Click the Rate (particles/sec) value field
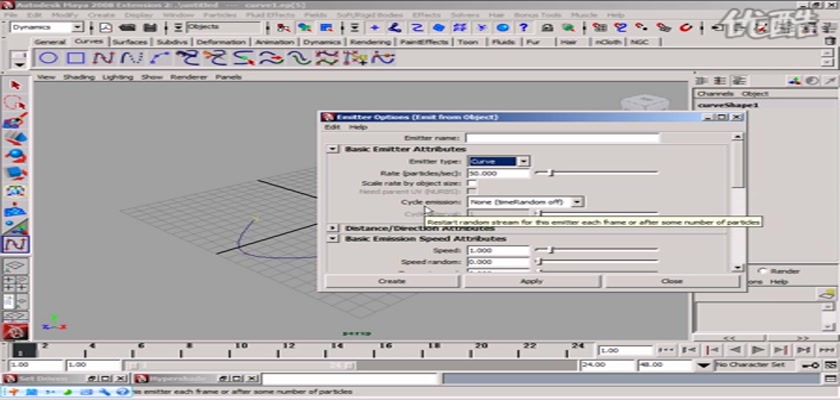The width and height of the screenshot is (840, 400). 498,173
